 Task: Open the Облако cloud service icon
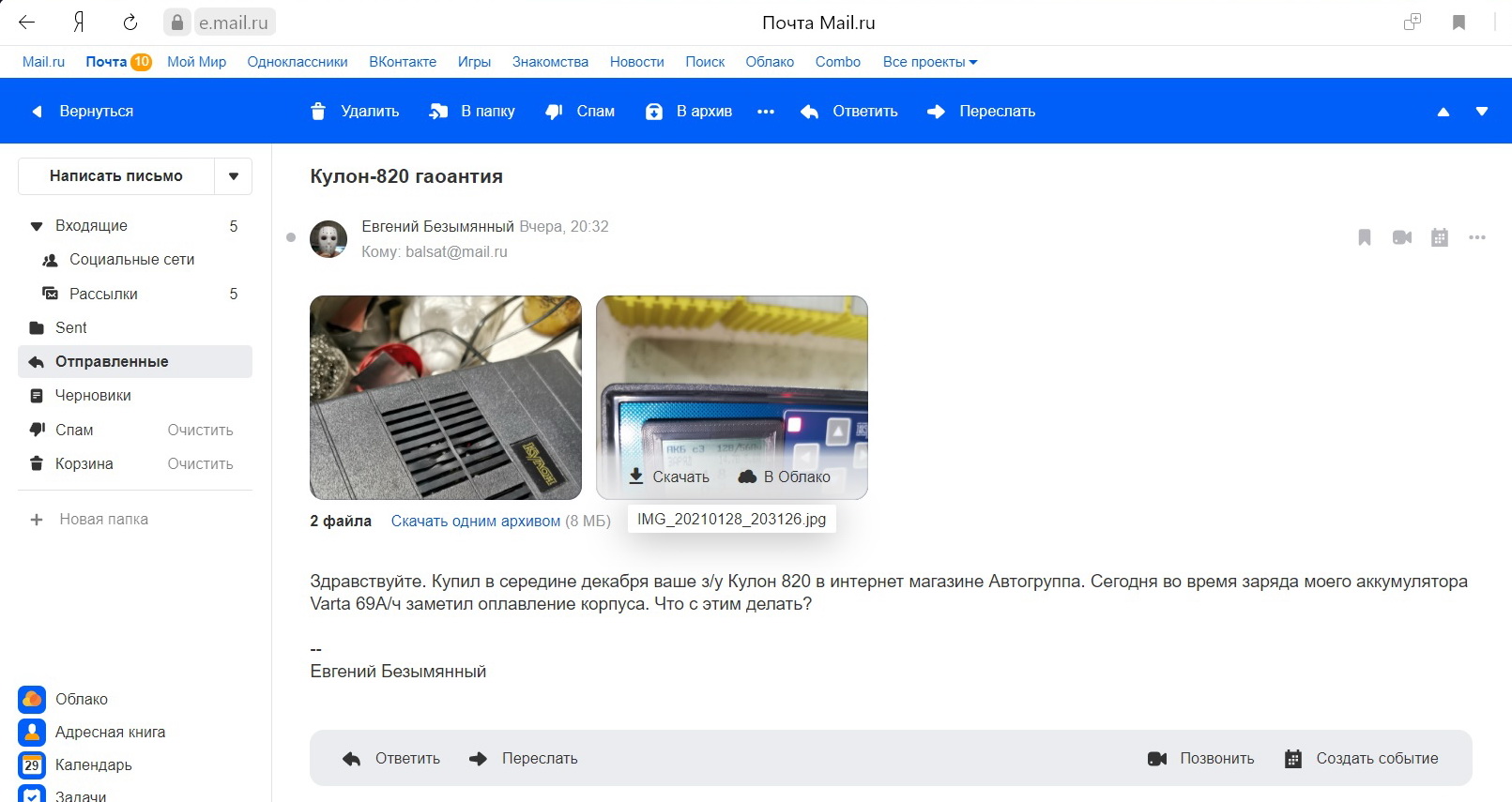pos(32,699)
